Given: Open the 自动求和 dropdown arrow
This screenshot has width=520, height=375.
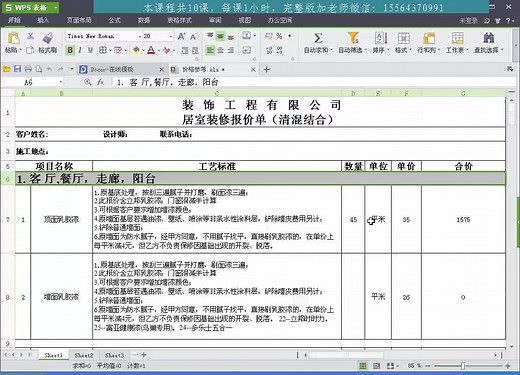Looking at the screenshot, I should tap(331, 50).
